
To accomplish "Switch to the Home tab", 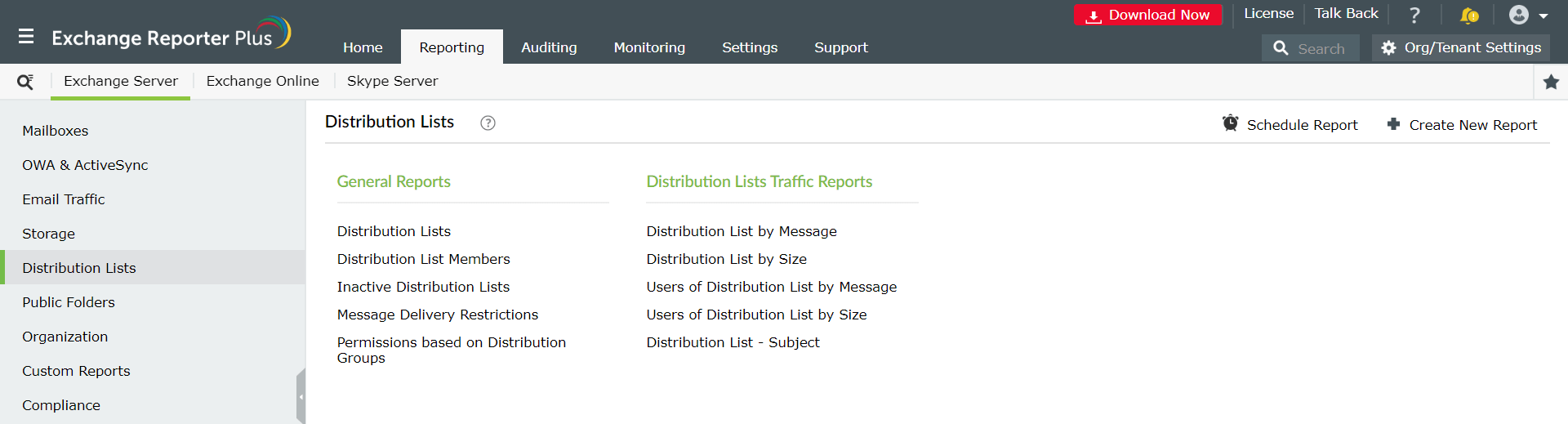I will (363, 47).
